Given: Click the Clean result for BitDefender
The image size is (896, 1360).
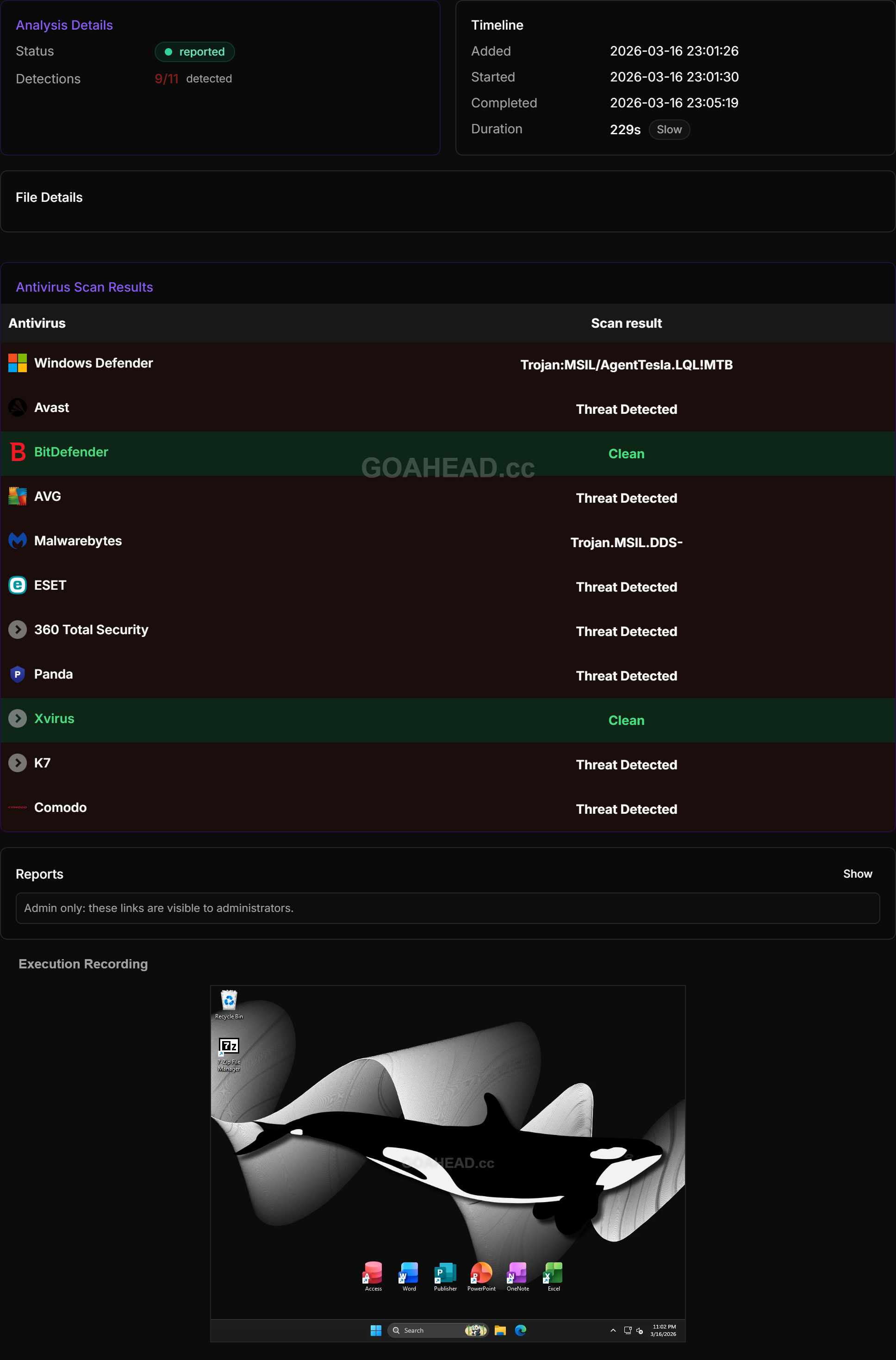Looking at the screenshot, I should point(626,454).
